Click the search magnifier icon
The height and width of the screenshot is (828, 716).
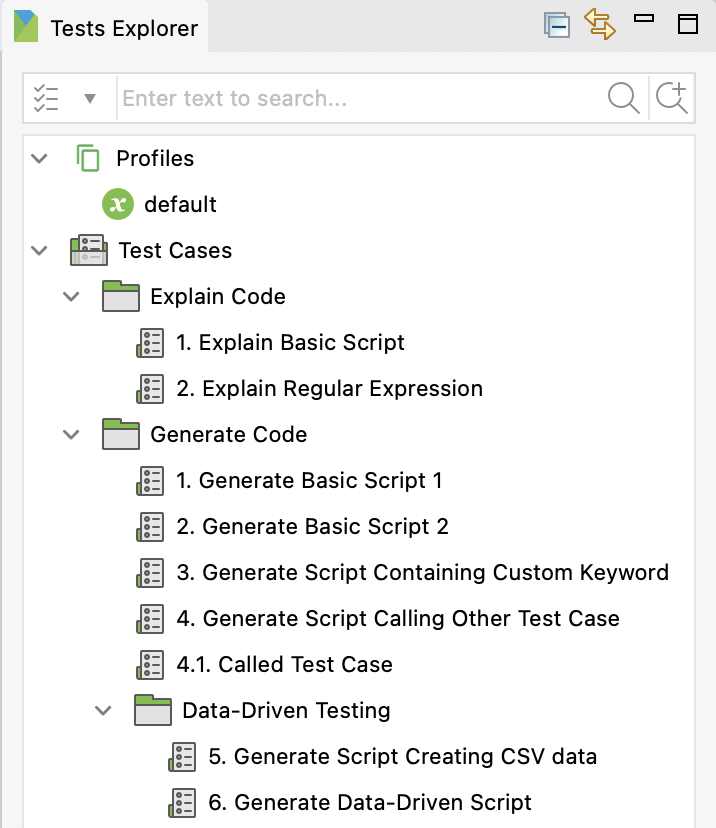point(624,98)
